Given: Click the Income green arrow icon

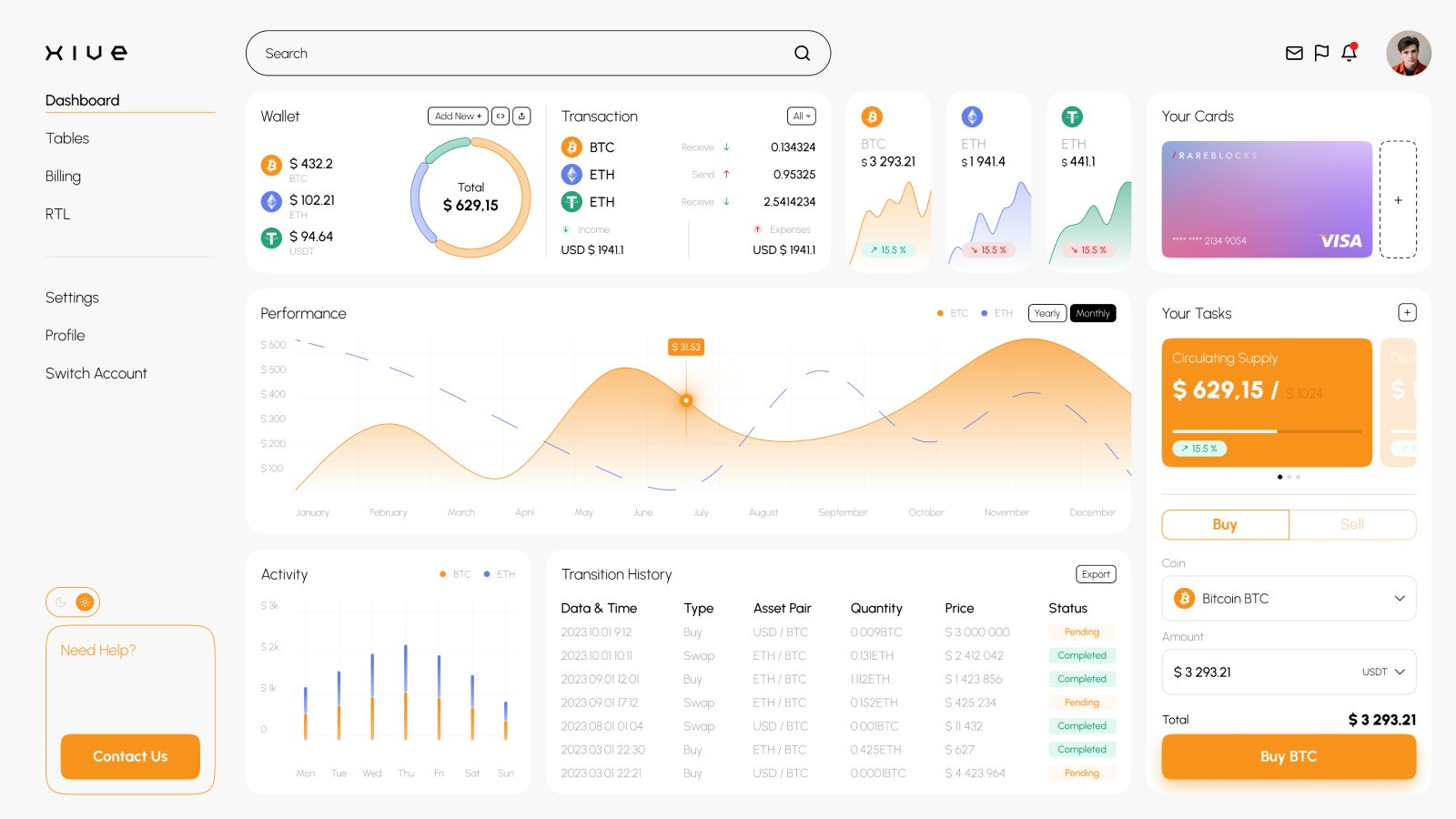Looking at the screenshot, I should [565, 229].
